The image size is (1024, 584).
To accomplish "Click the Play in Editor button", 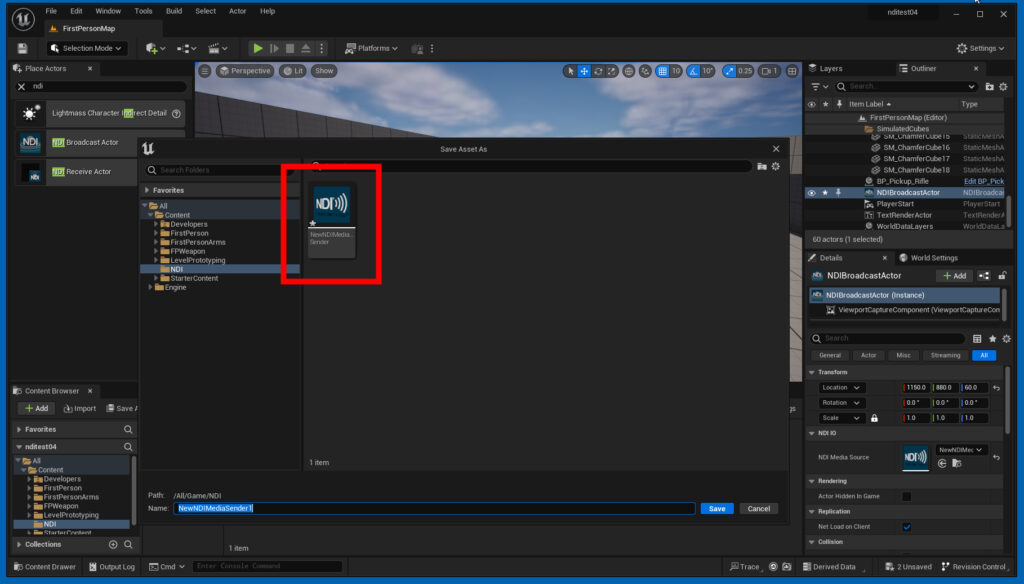I will point(258,48).
